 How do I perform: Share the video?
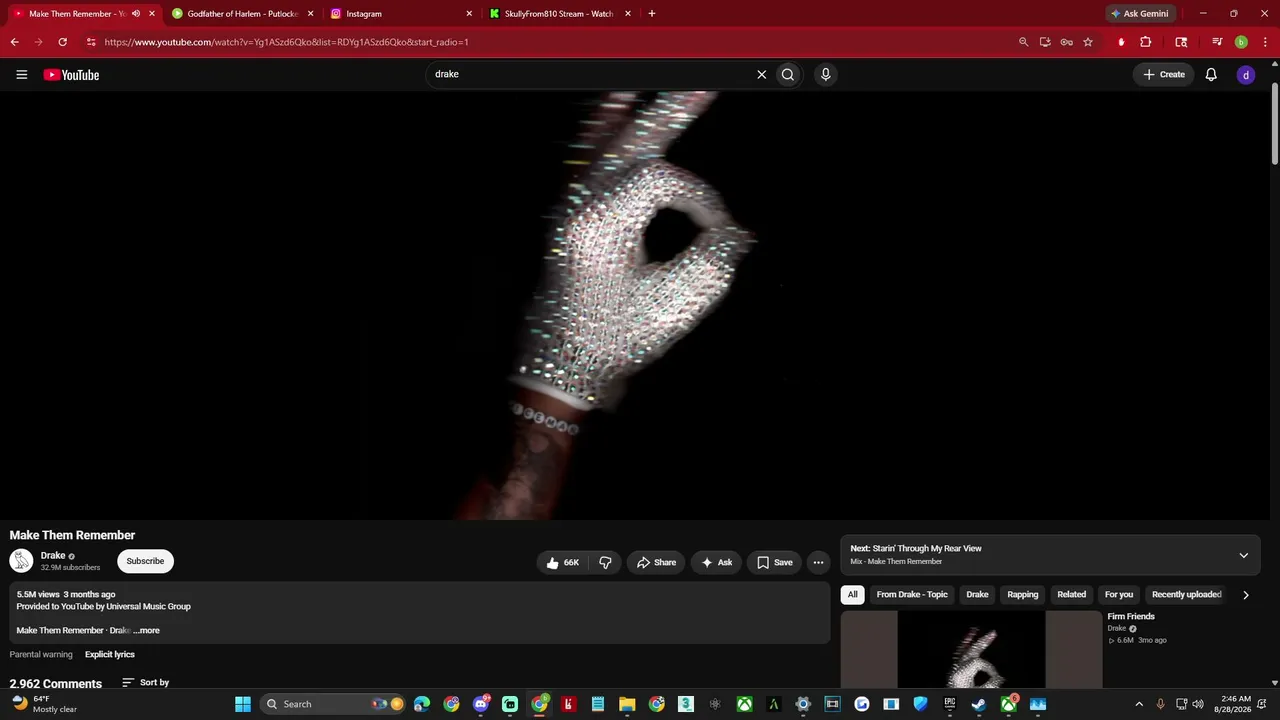pyautogui.click(x=656, y=562)
